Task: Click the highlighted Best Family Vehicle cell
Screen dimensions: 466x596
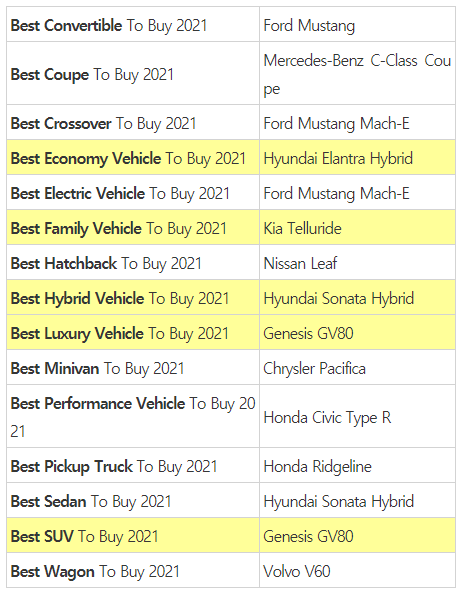Action: (x=133, y=227)
